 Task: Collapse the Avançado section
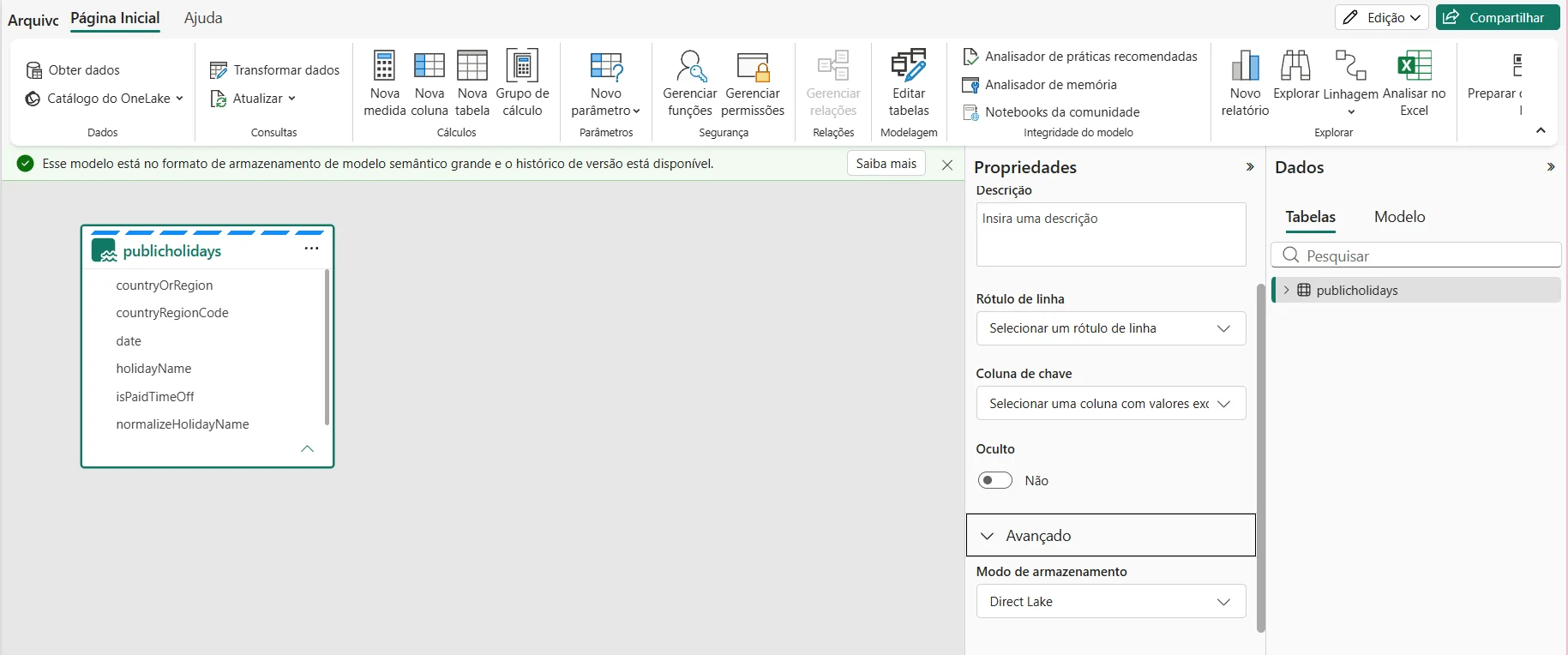1111,536
